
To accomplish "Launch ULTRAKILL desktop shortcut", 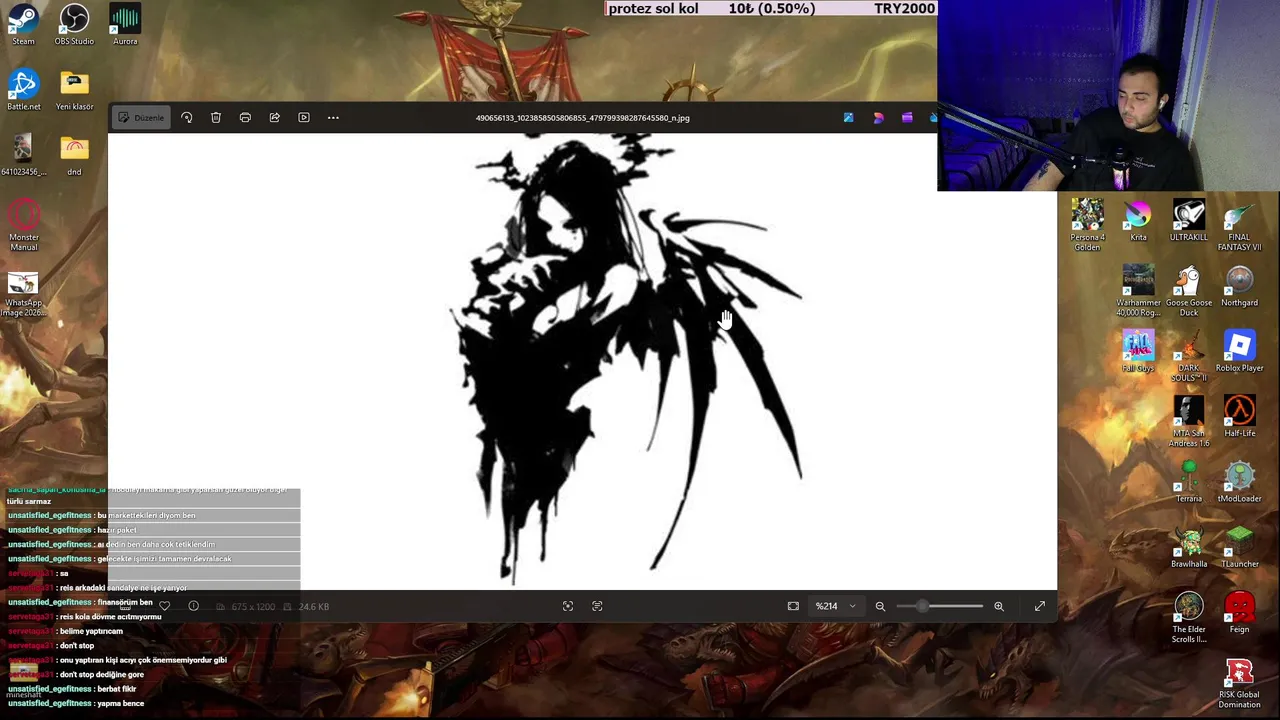I will (x=1189, y=221).
